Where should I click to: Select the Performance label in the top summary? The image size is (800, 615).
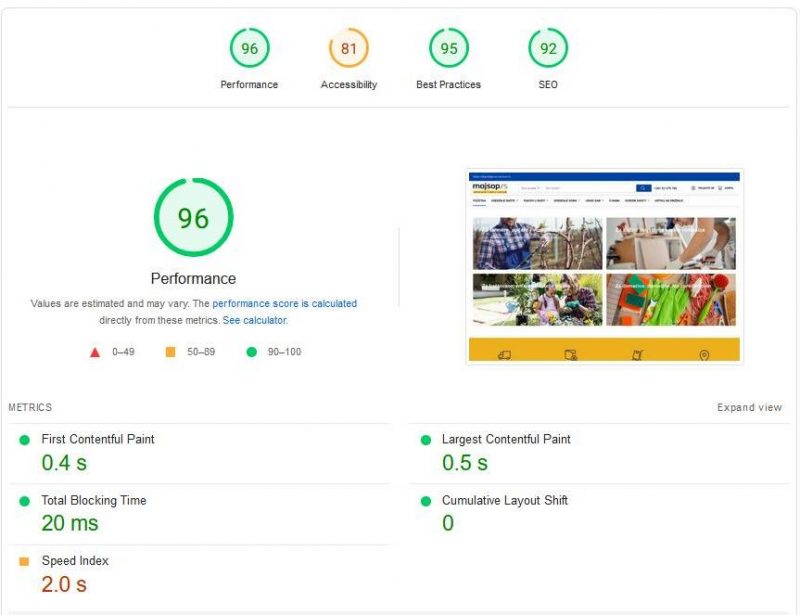tap(248, 84)
